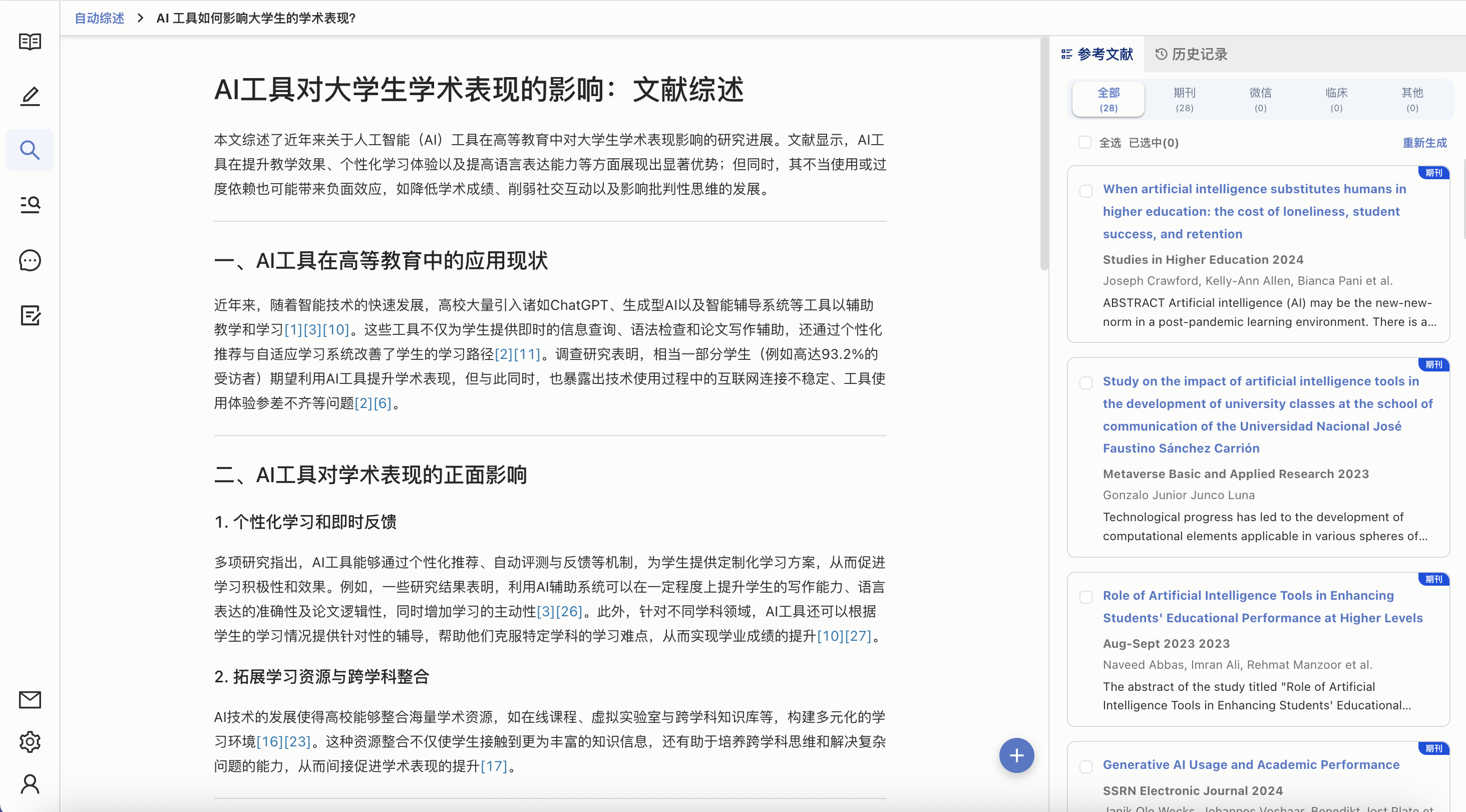Click 'Studies in Higher Education 2024' journal text
Image resolution: width=1466 pixels, height=812 pixels.
point(1203,259)
